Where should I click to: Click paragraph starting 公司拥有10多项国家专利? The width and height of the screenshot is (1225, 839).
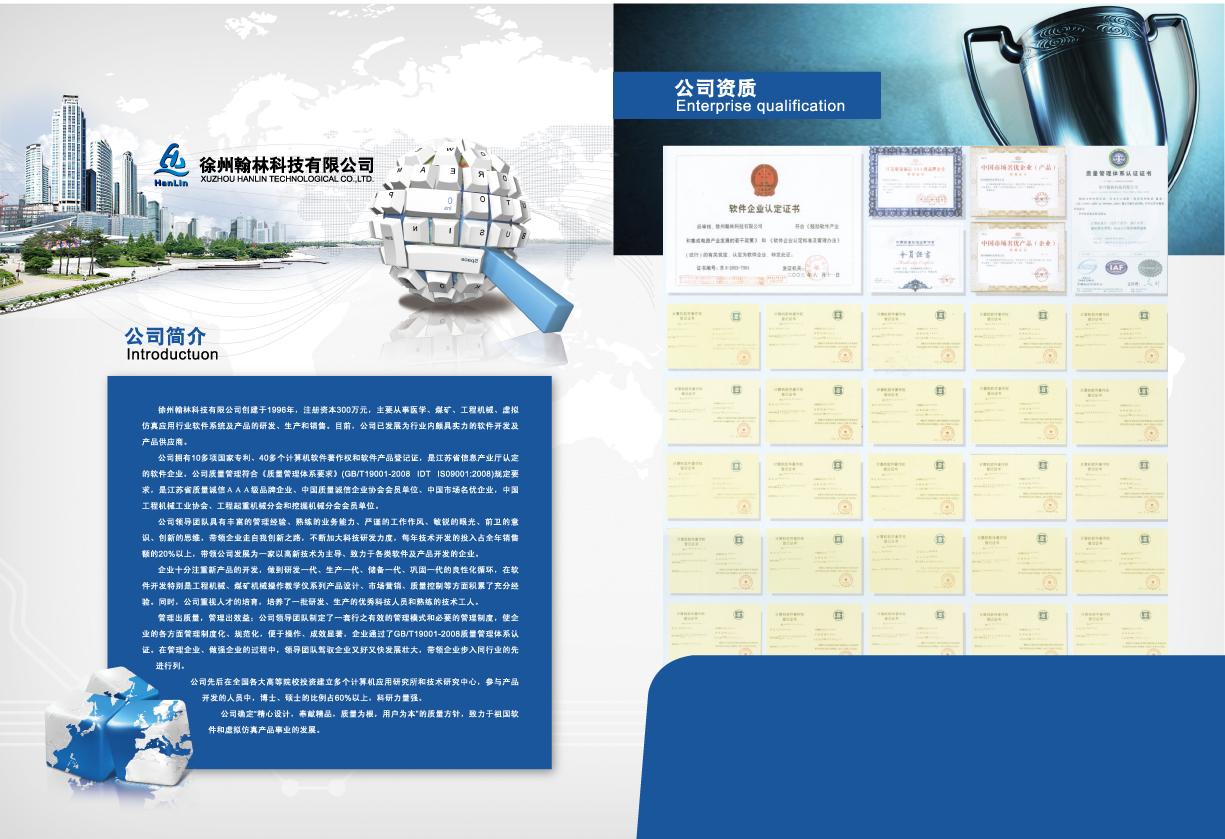point(330,481)
